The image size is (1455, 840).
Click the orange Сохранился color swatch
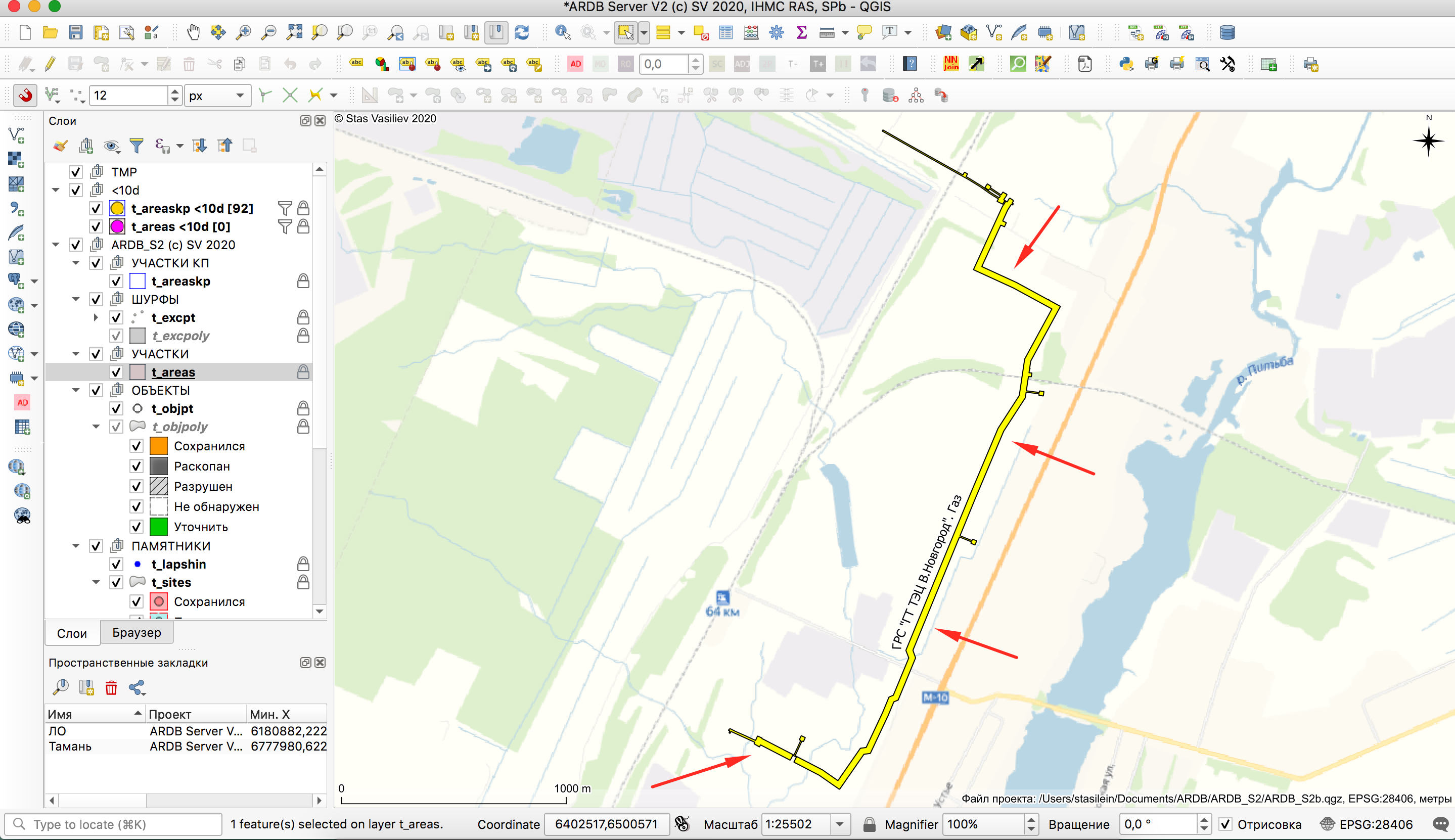pos(159,446)
